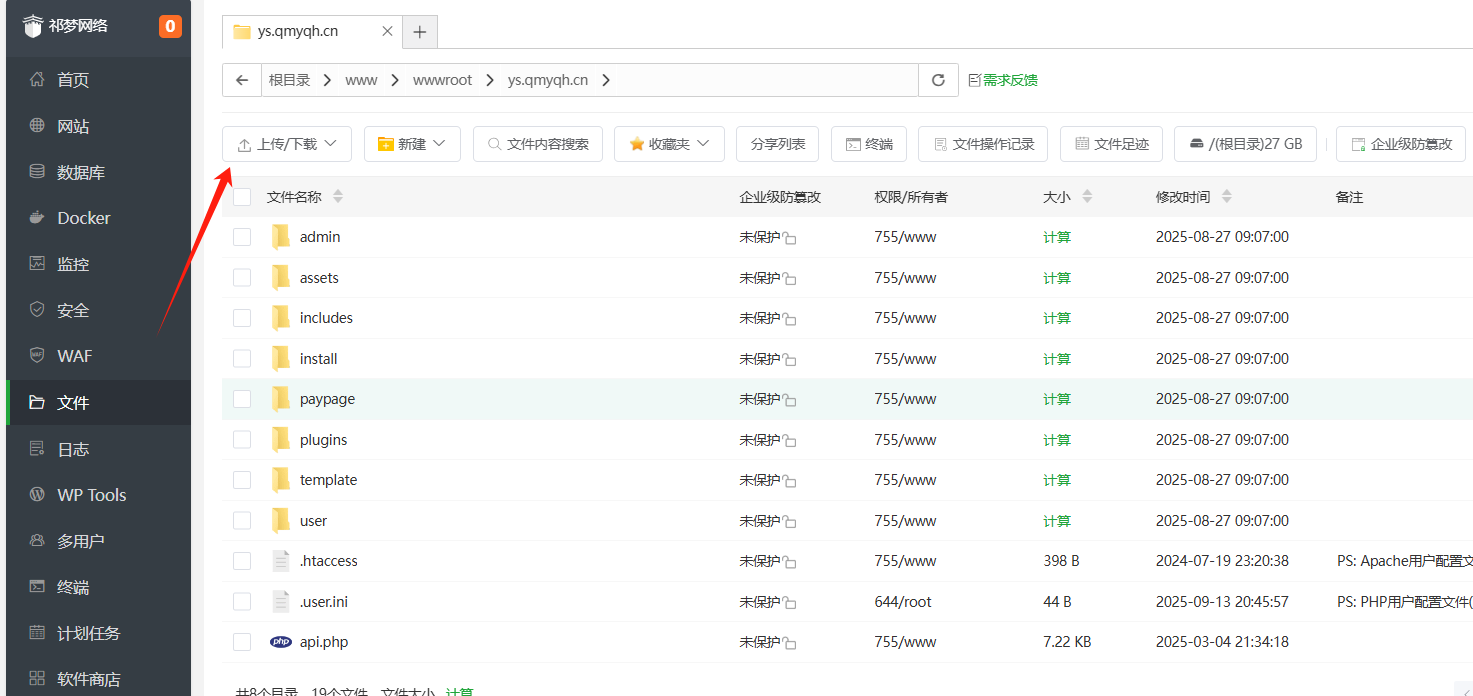1473x696 pixels.
Task: Open the 文件操作记录 button
Action: coord(983,144)
